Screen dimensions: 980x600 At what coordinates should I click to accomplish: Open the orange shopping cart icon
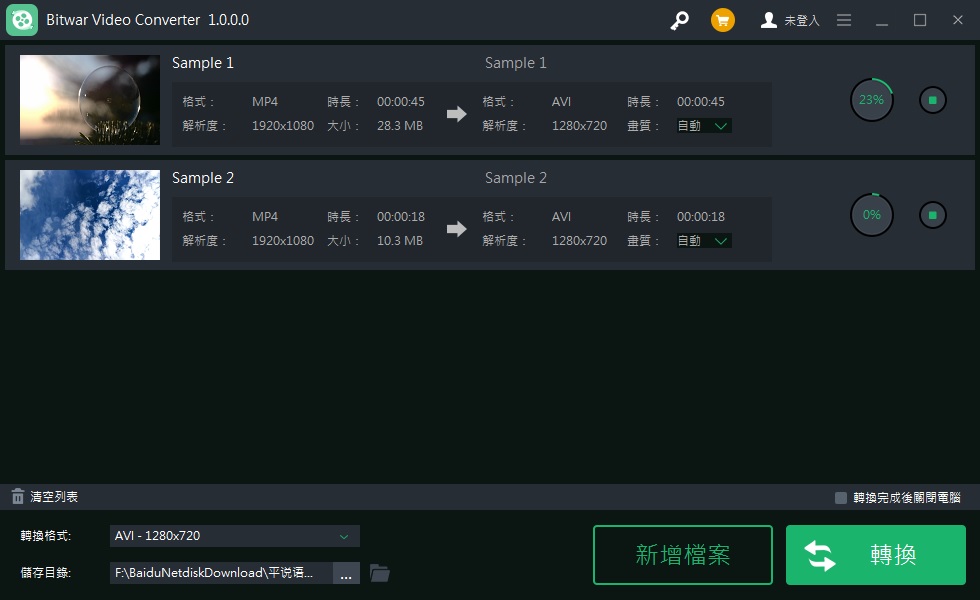pos(722,21)
